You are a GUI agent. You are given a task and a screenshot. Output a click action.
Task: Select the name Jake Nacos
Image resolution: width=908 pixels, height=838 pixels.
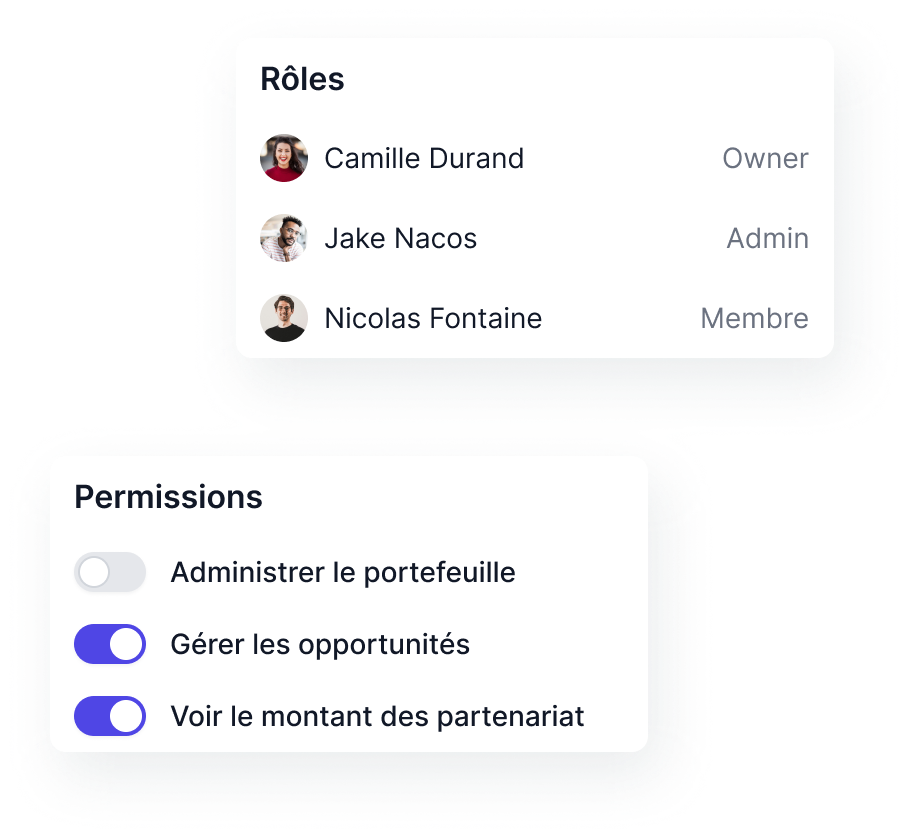coord(400,238)
